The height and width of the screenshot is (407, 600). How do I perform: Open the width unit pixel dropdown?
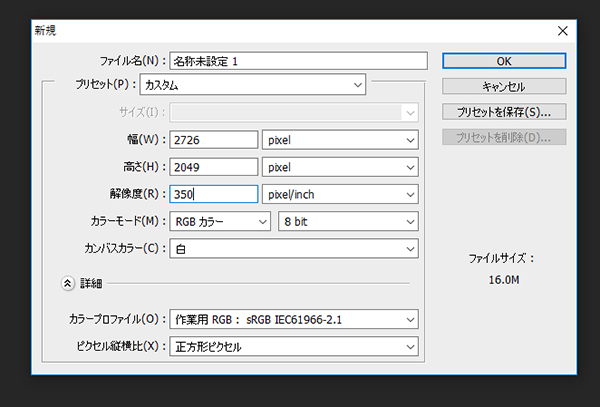coord(341,140)
